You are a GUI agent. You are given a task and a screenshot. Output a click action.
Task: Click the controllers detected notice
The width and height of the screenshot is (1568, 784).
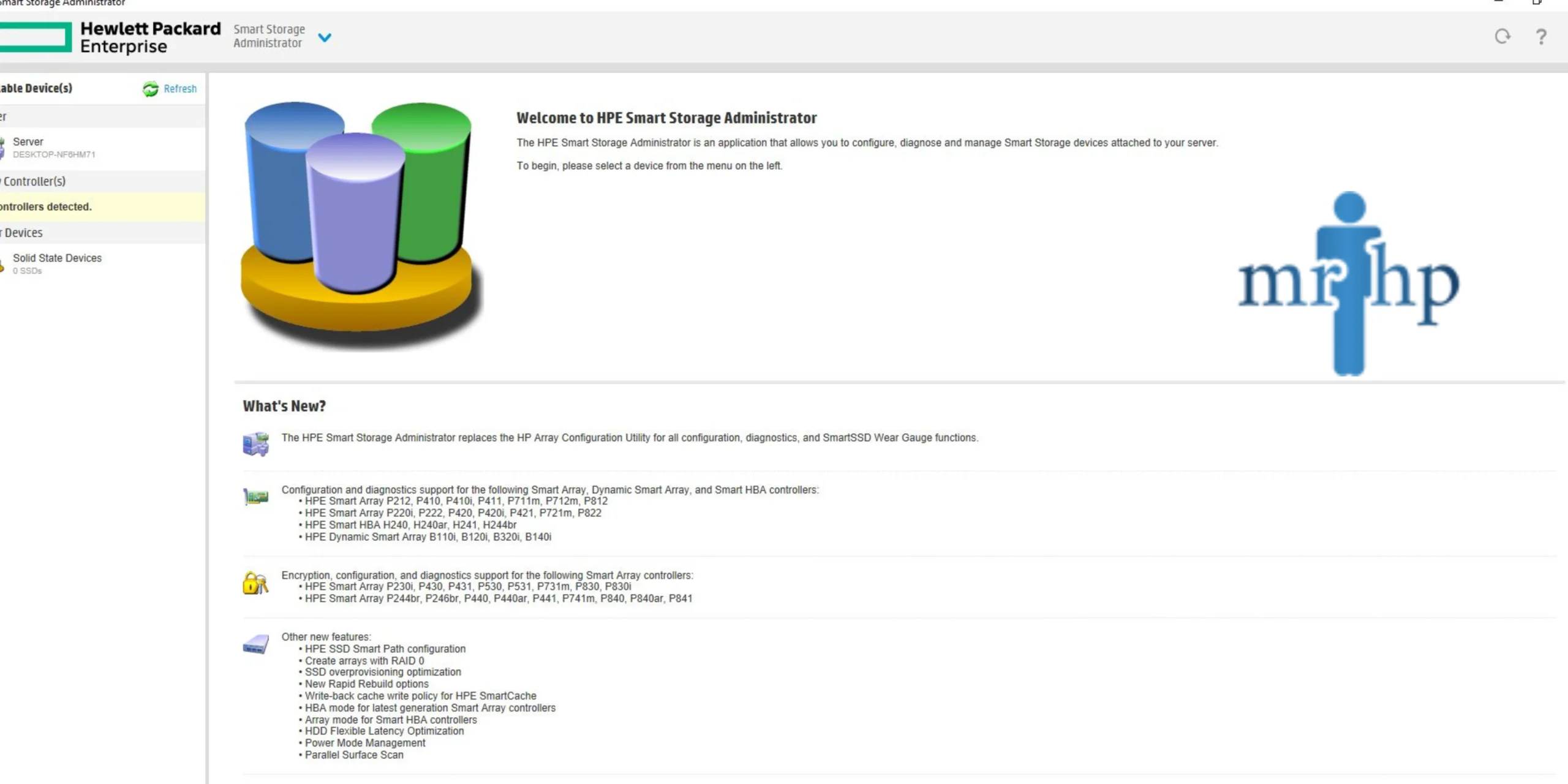pos(103,207)
